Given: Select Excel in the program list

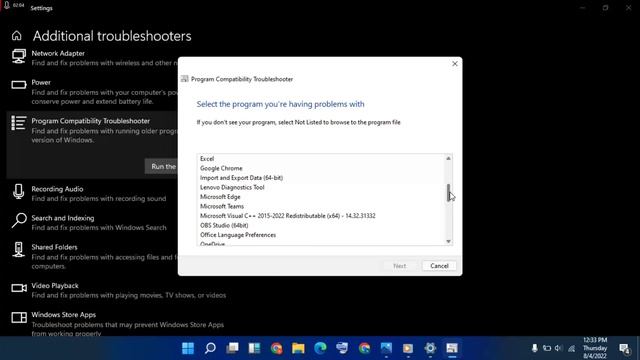Looking at the screenshot, I should coord(321,159).
